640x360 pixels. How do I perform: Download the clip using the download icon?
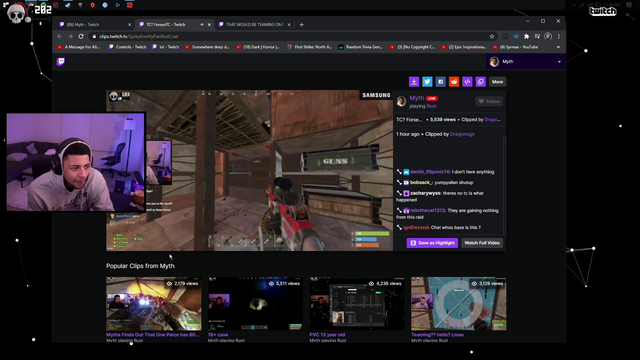pyautogui.click(x=414, y=82)
